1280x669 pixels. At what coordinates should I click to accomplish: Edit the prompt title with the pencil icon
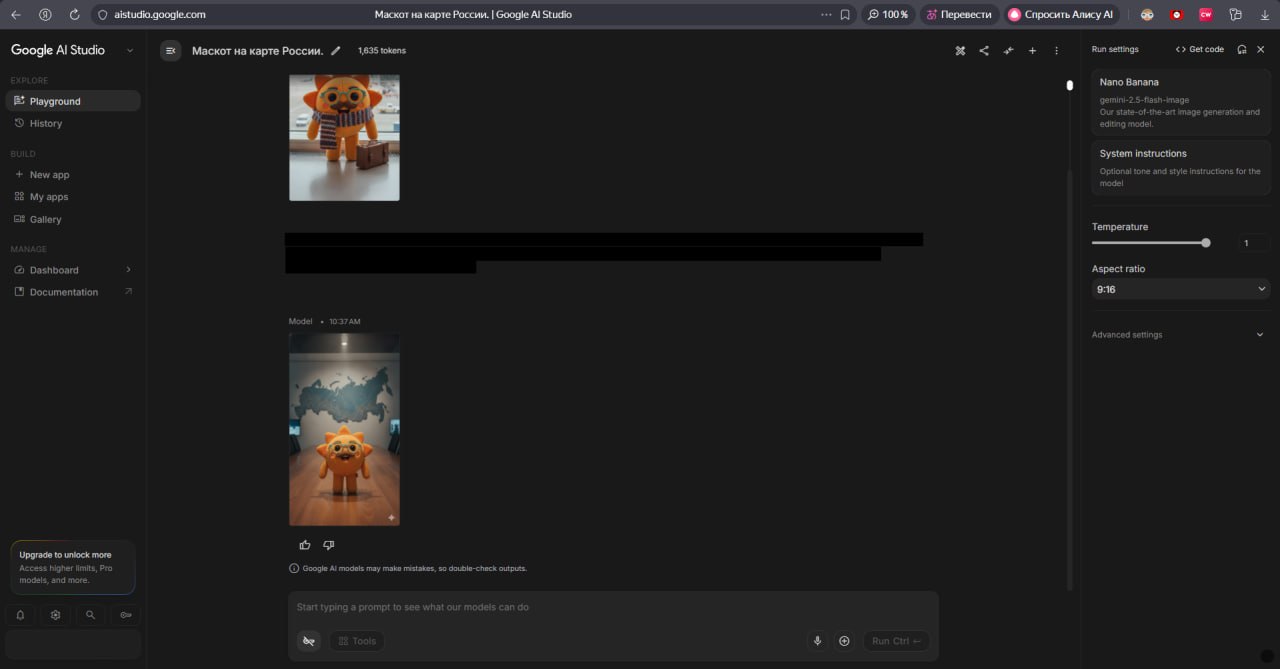tap(336, 50)
